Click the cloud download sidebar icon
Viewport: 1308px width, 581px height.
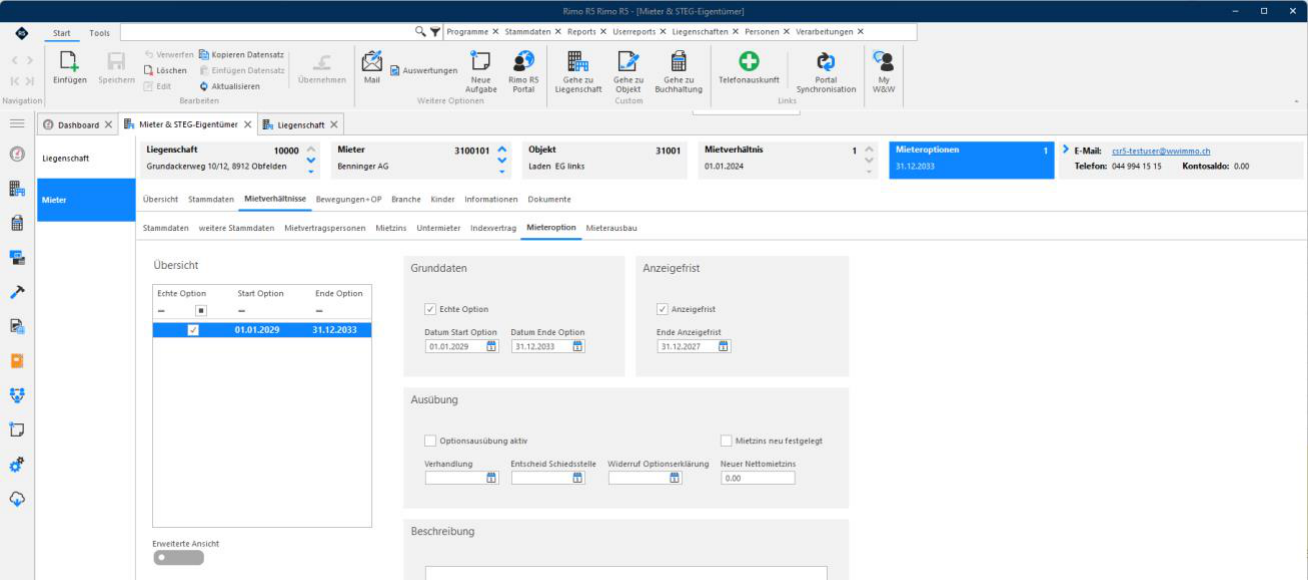17,499
